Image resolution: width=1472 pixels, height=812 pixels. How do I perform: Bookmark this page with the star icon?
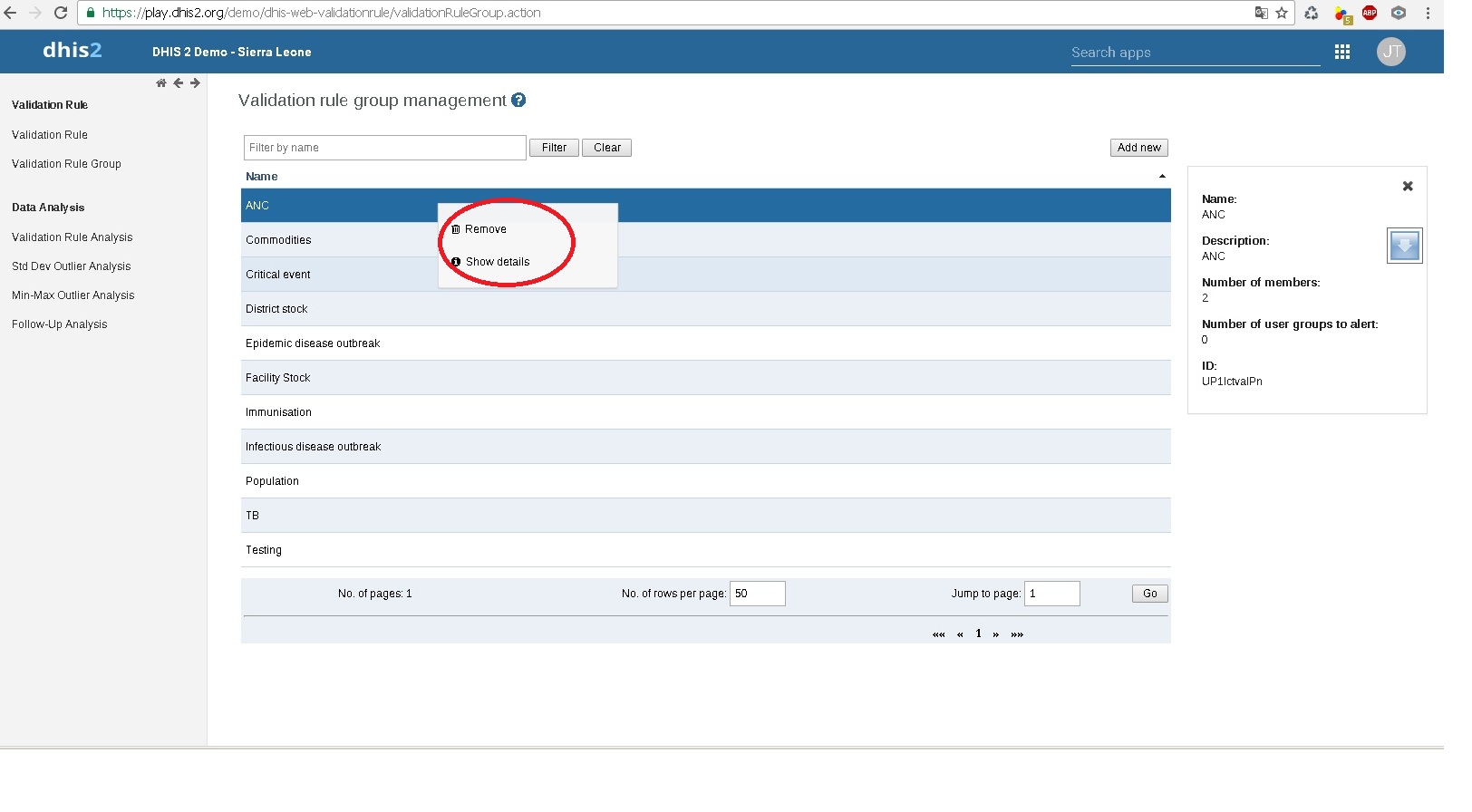click(x=1282, y=13)
